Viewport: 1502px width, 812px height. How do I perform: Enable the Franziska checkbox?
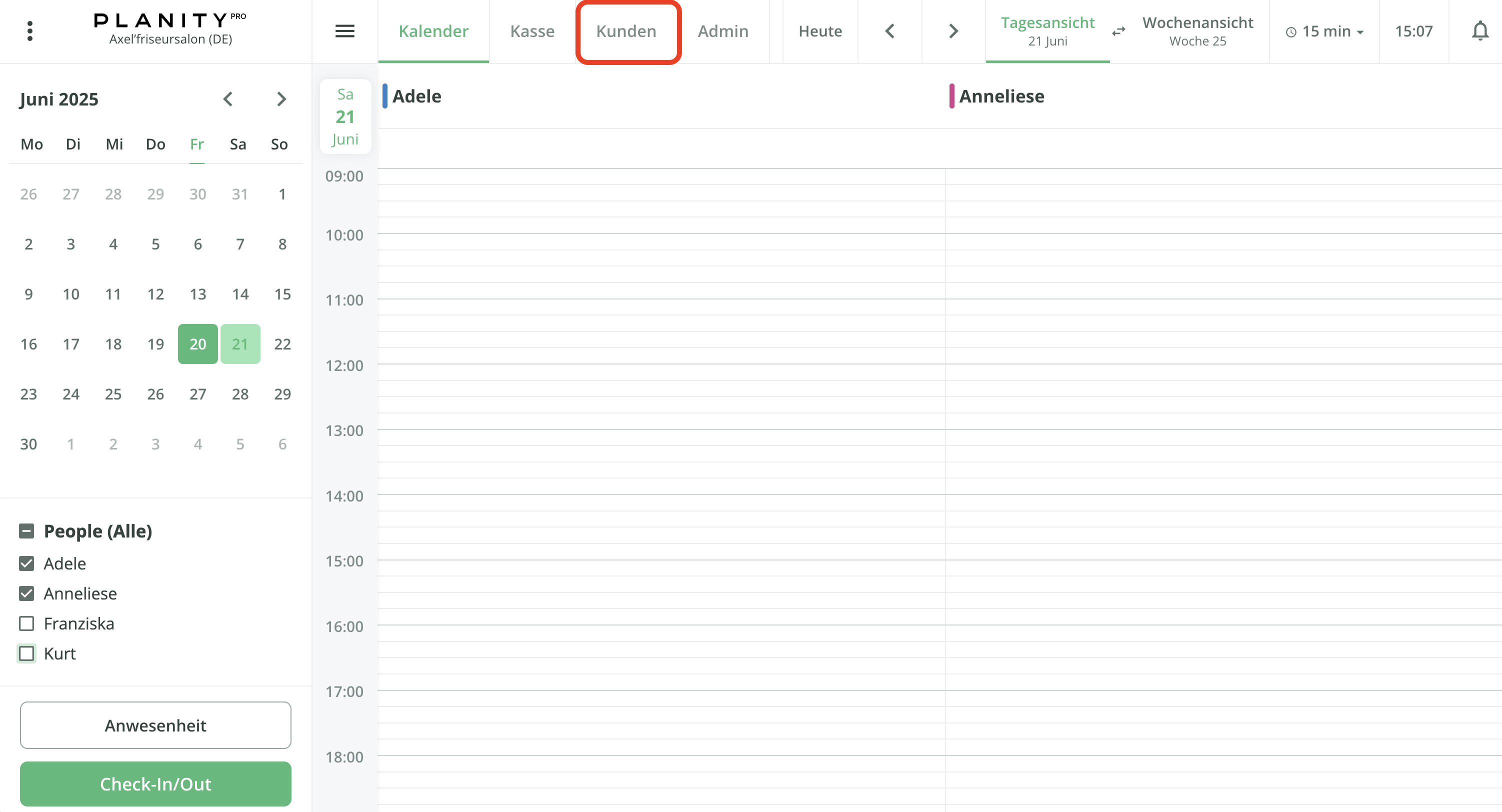point(27,623)
